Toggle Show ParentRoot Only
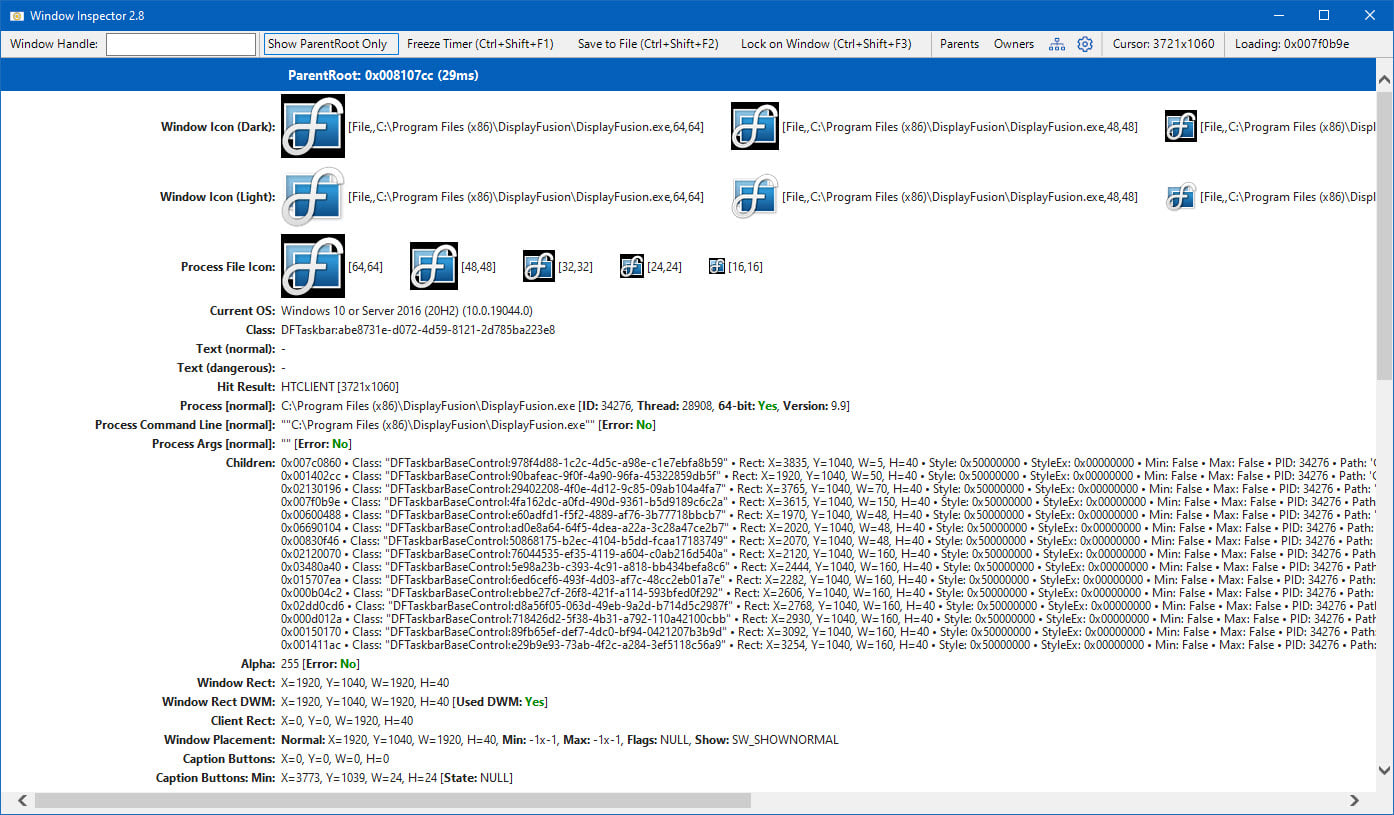Screen dimensions: 1394x815 [x=331, y=44]
